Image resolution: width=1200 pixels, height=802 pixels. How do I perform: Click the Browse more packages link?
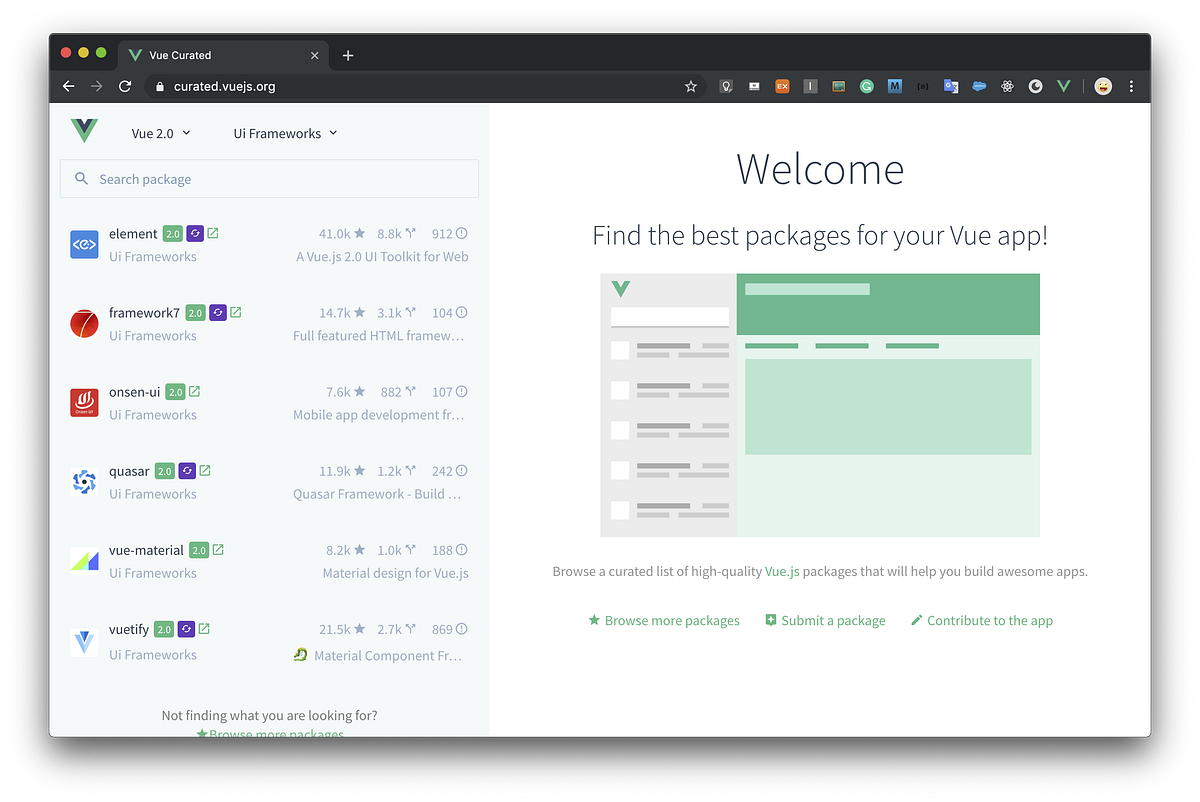coord(671,620)
